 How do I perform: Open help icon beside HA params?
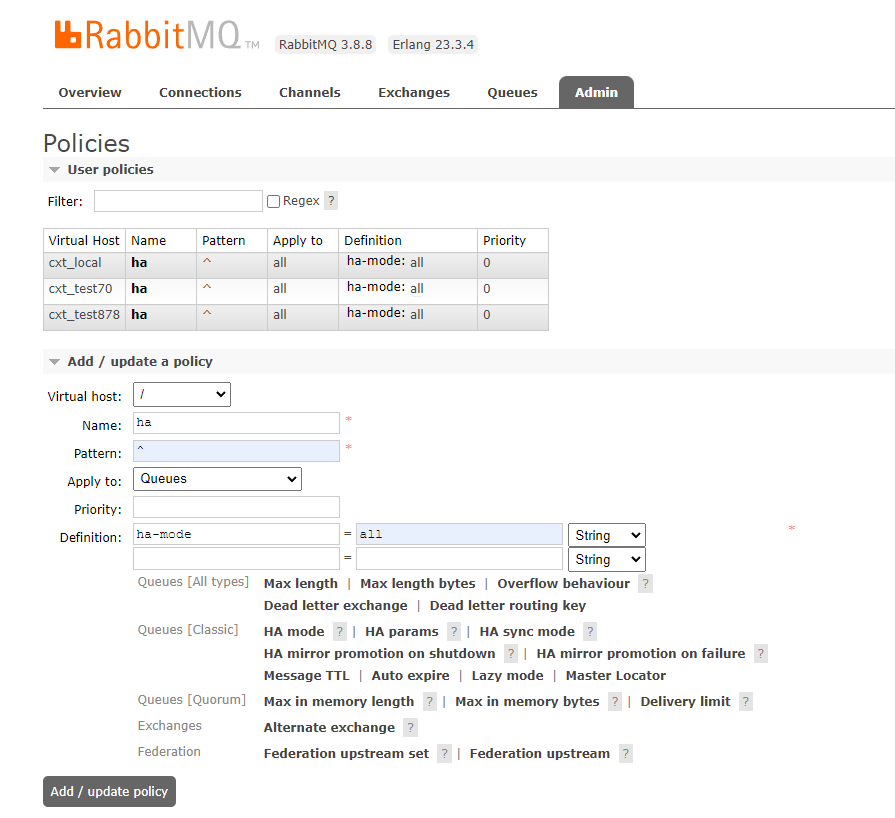pyautogui.click(x=454, y=631)
